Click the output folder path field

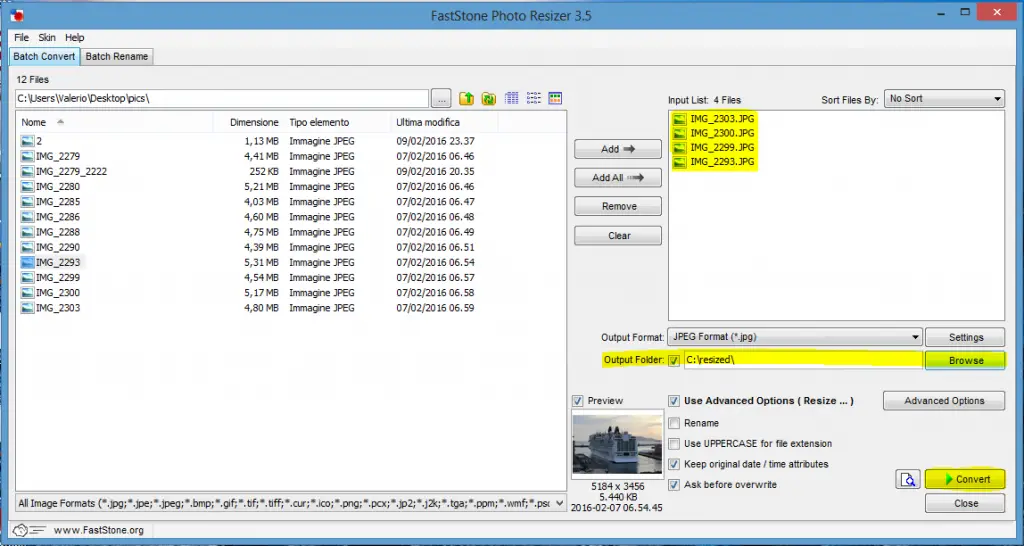point(803,361)
